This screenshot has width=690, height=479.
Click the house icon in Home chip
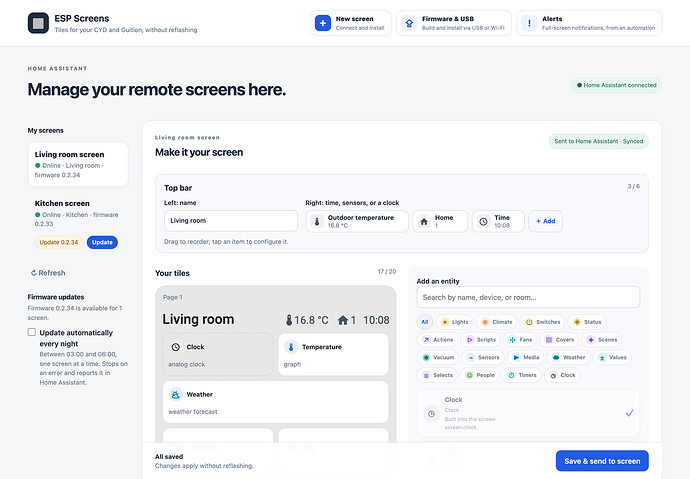pos(424,221)
